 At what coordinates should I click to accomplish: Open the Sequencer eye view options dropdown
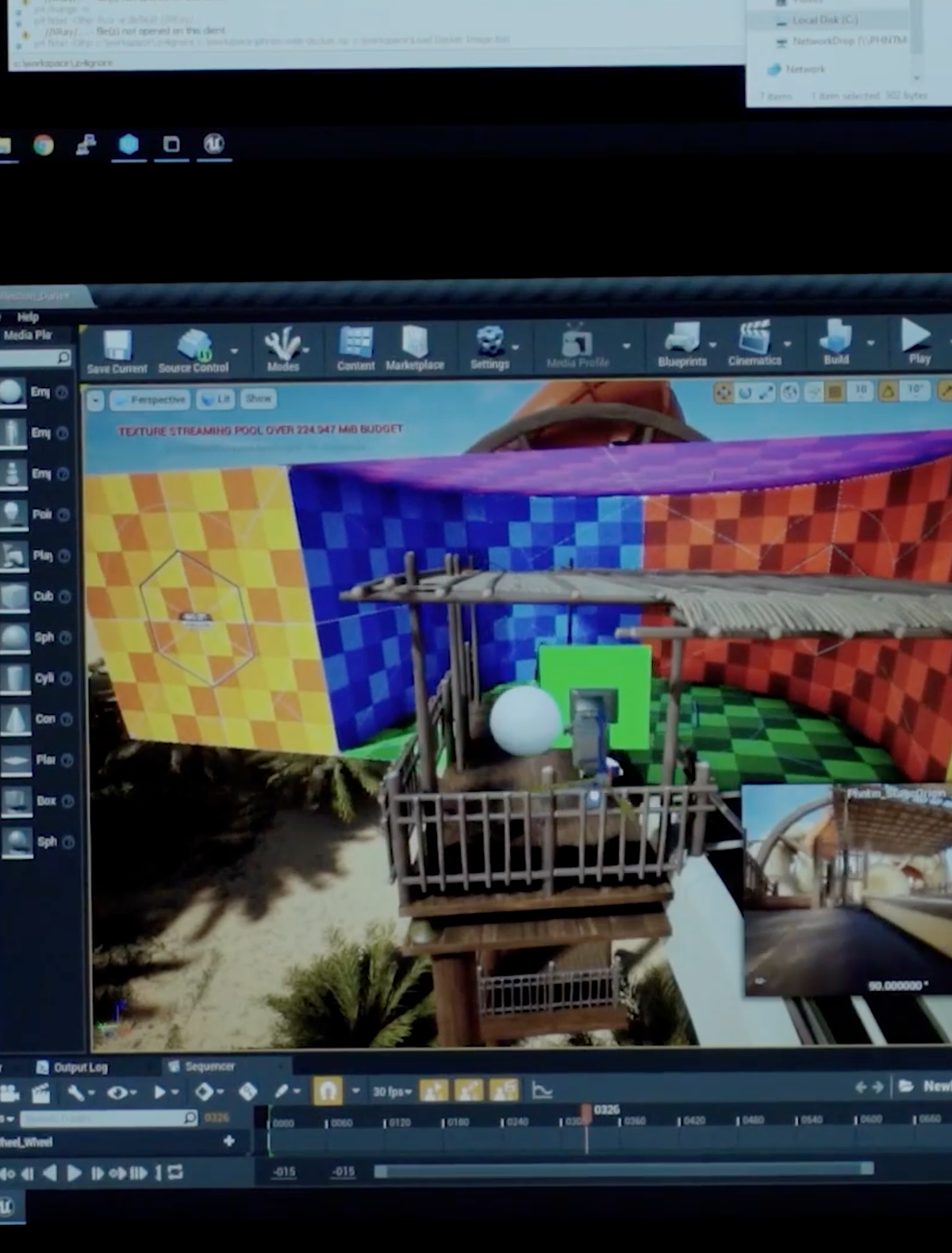click(x=121, y=1093)
